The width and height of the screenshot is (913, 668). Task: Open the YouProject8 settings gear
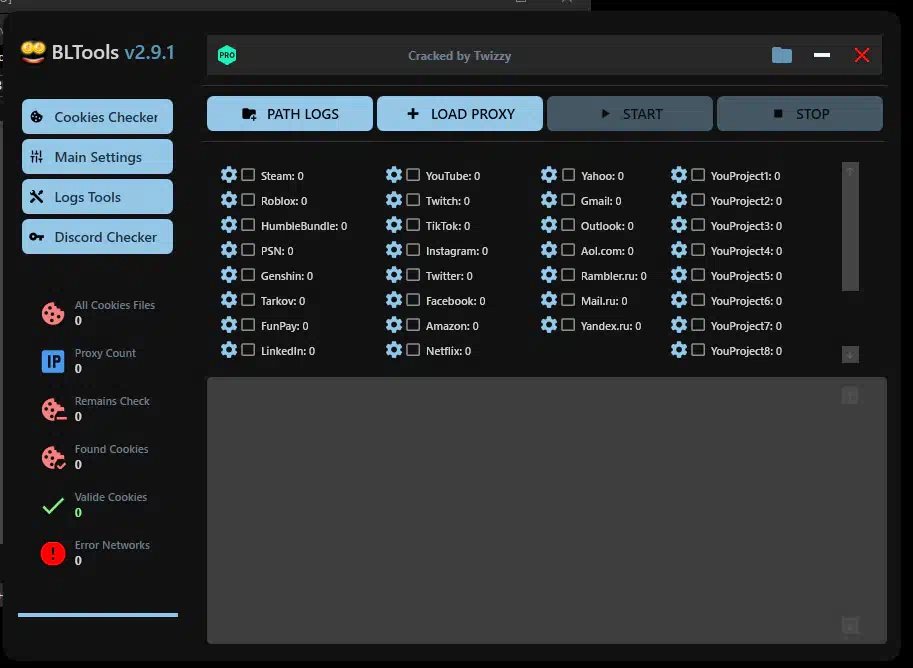click(x=680, y=349)
